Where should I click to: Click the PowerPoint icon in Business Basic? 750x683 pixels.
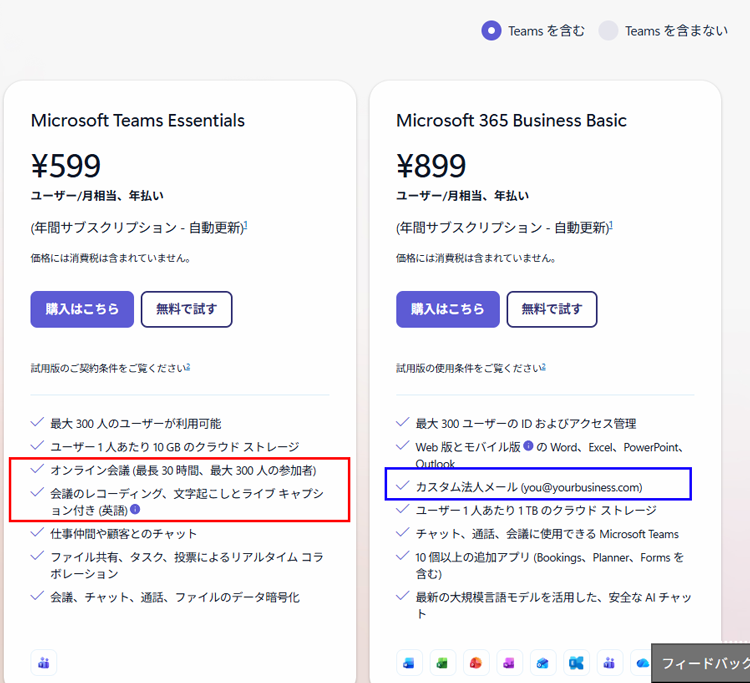476,662
